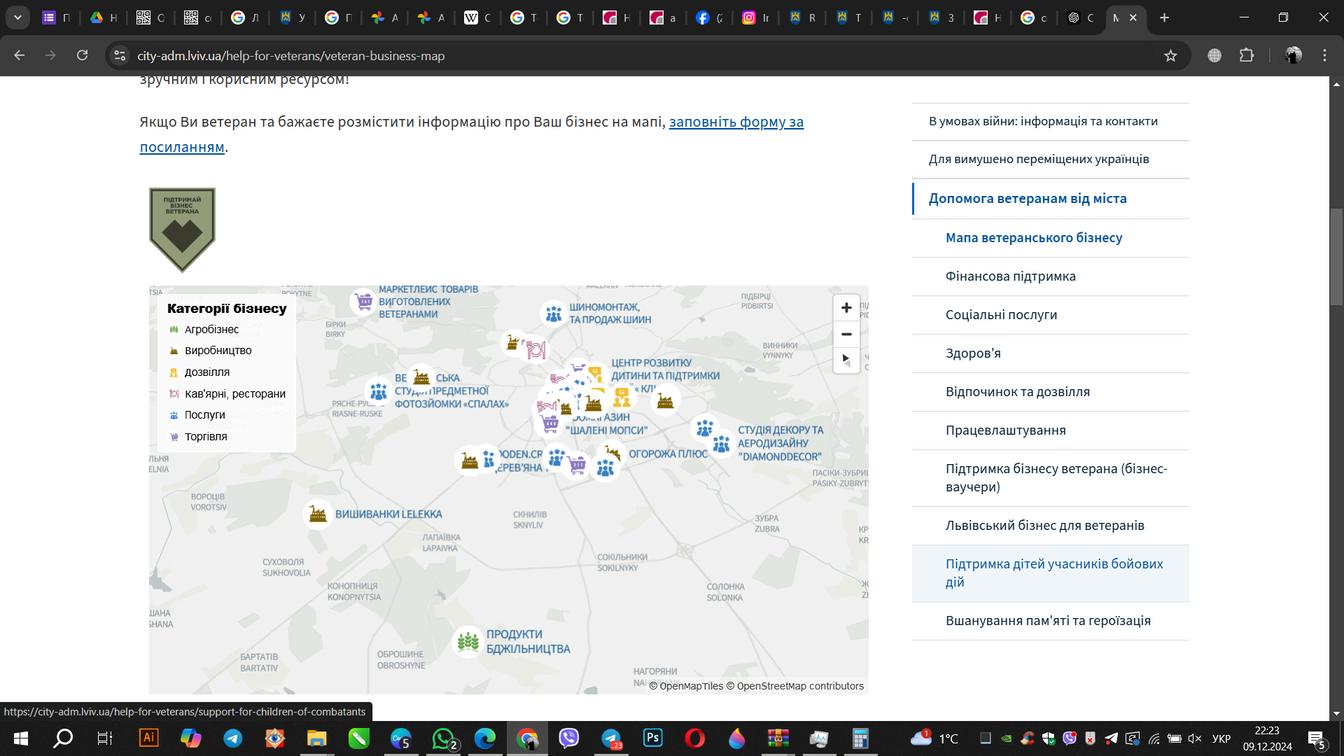Screen dimensions: 1344x756
Task: Click the page vertical scrollbar thumb
Action: (x=1336, y=257)
